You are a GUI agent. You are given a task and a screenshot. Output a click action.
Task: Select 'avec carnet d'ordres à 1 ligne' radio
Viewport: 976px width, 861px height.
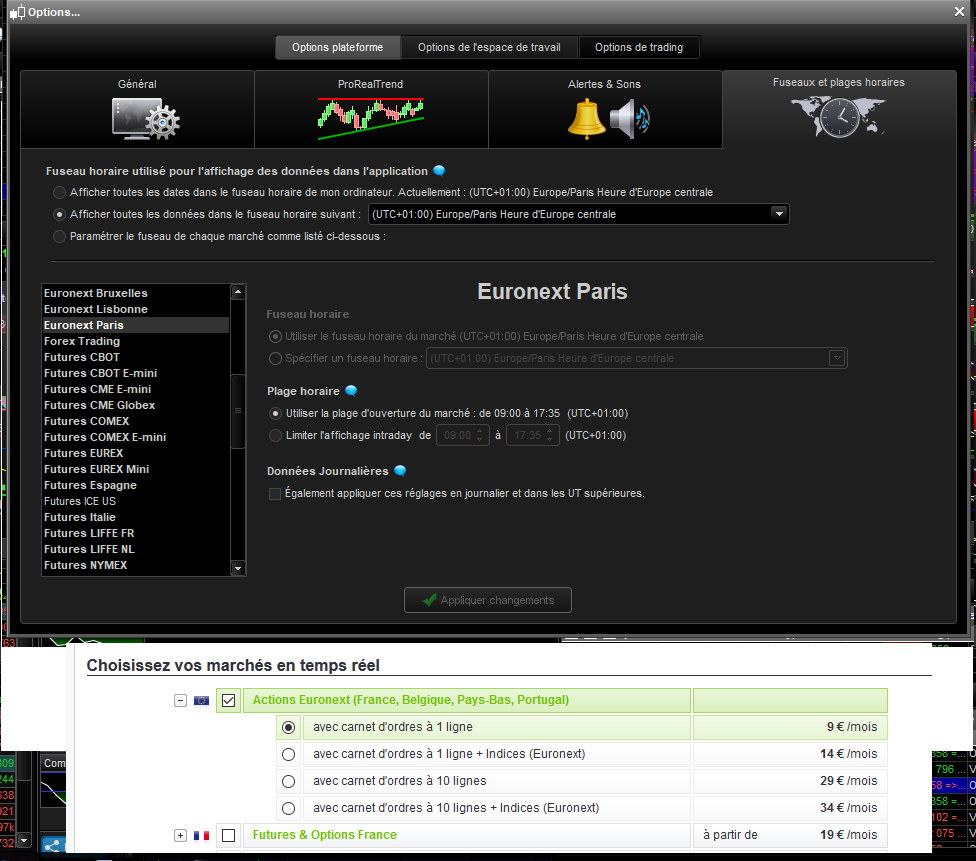coord(288,727)
